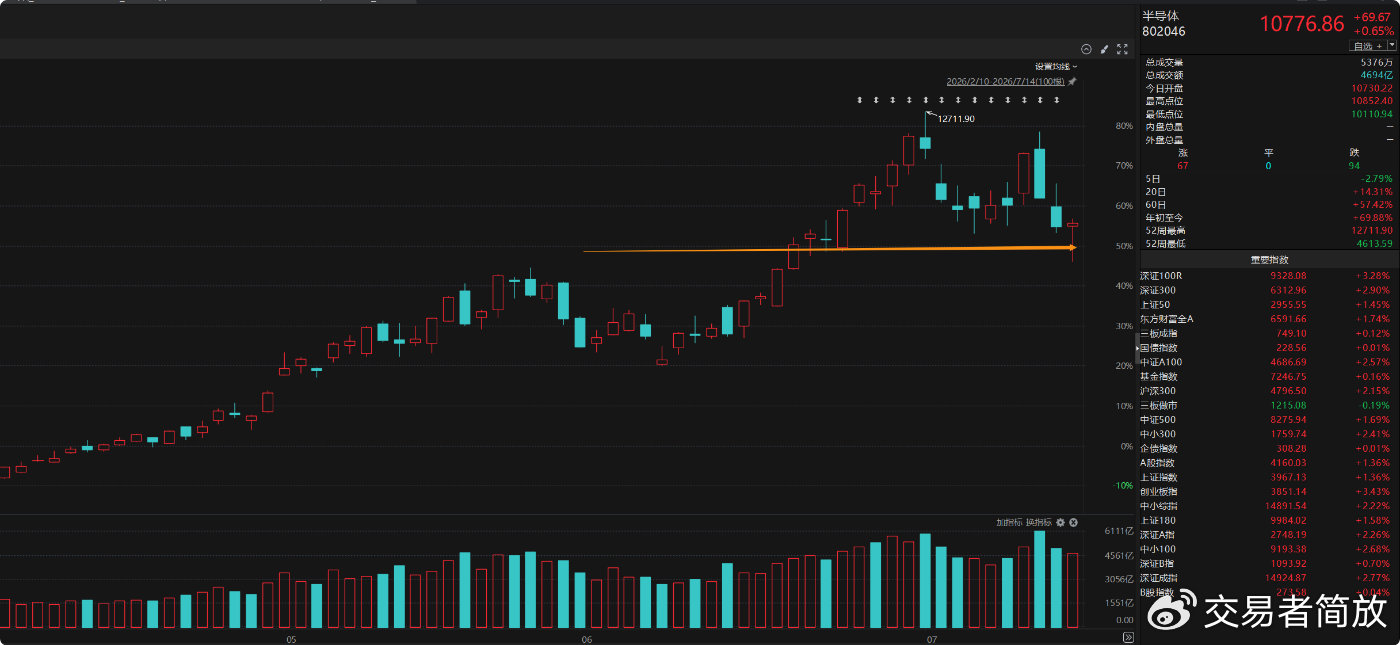The image size is (1400, 645).
Task: Click the orange horizontal support line
Action: [x=830, y=249]
